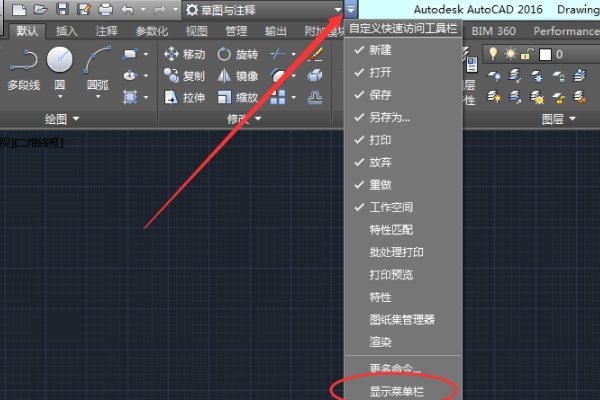The width and height of the screenshot is (600, 400).
Task: Uncheck 工作空间 in the menu
Action: pyautogui.click(x=403, y=207)
